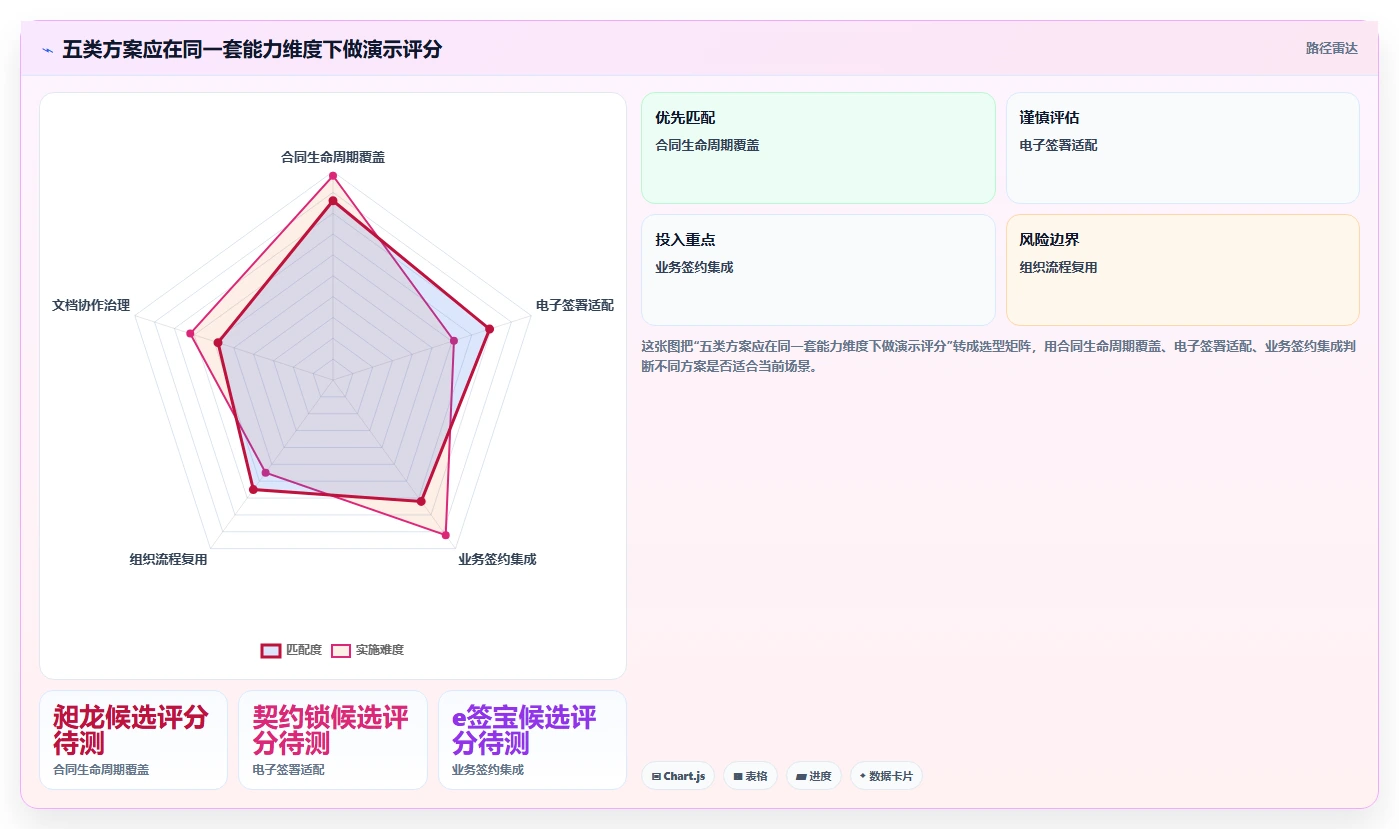
Task: Click the 匹配度 legend label
Action: pyautogui.click(x=304, y=650)
